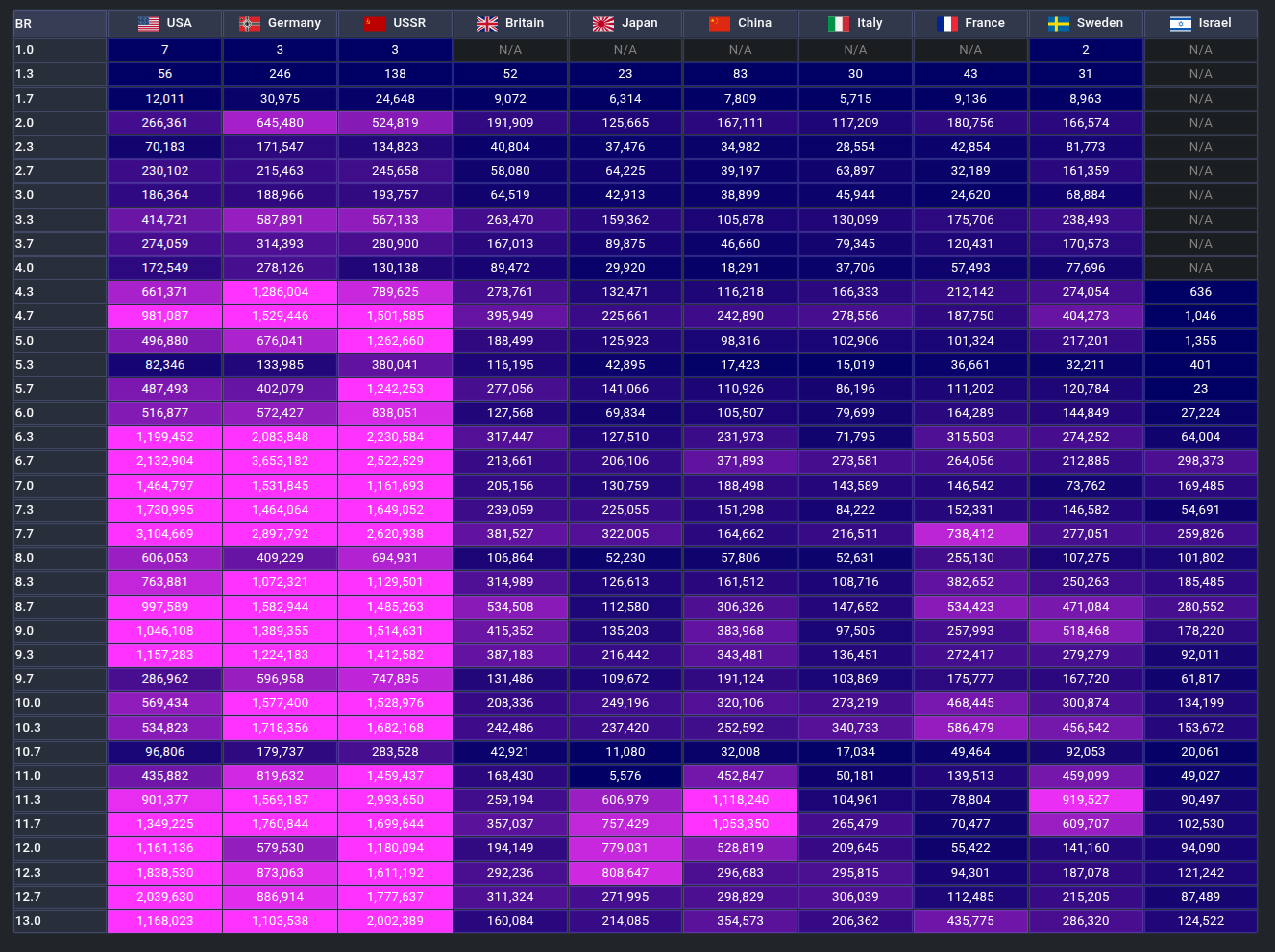Click the Italy cell showing 306,039
This screenshot has height=952, width=1275.
(855, 897)
